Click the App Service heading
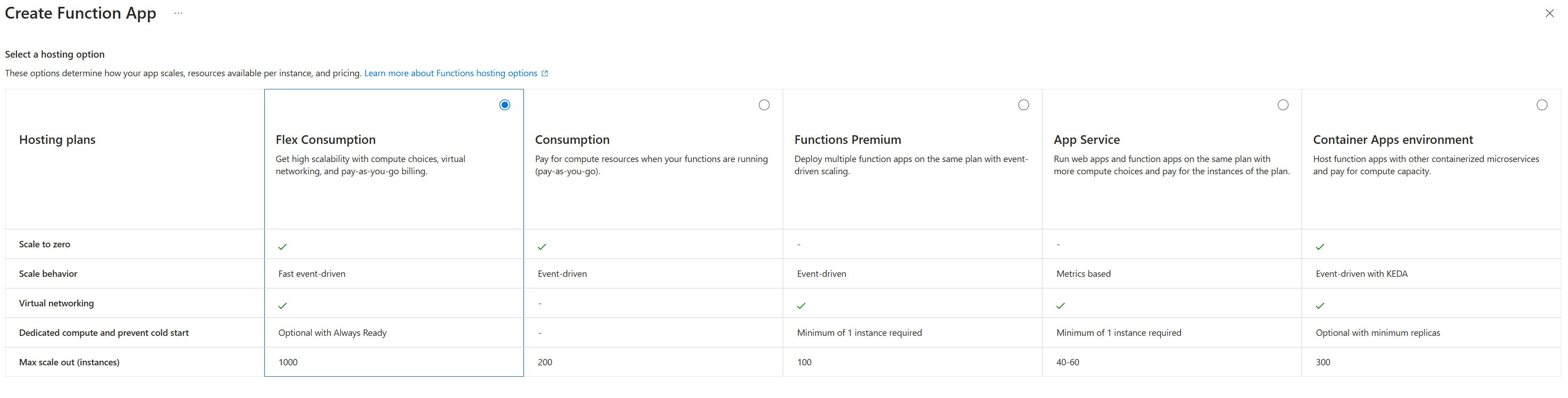 (1086, 139)
